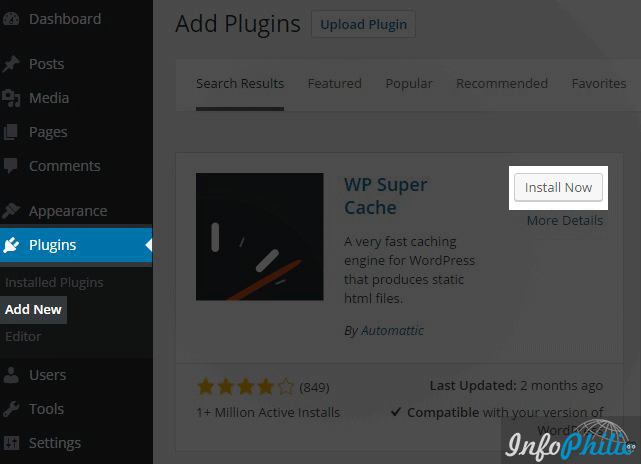Viewport: 641px width, 464px height.
Task: Switch to the Popular tab
Action: pos(409,83)
